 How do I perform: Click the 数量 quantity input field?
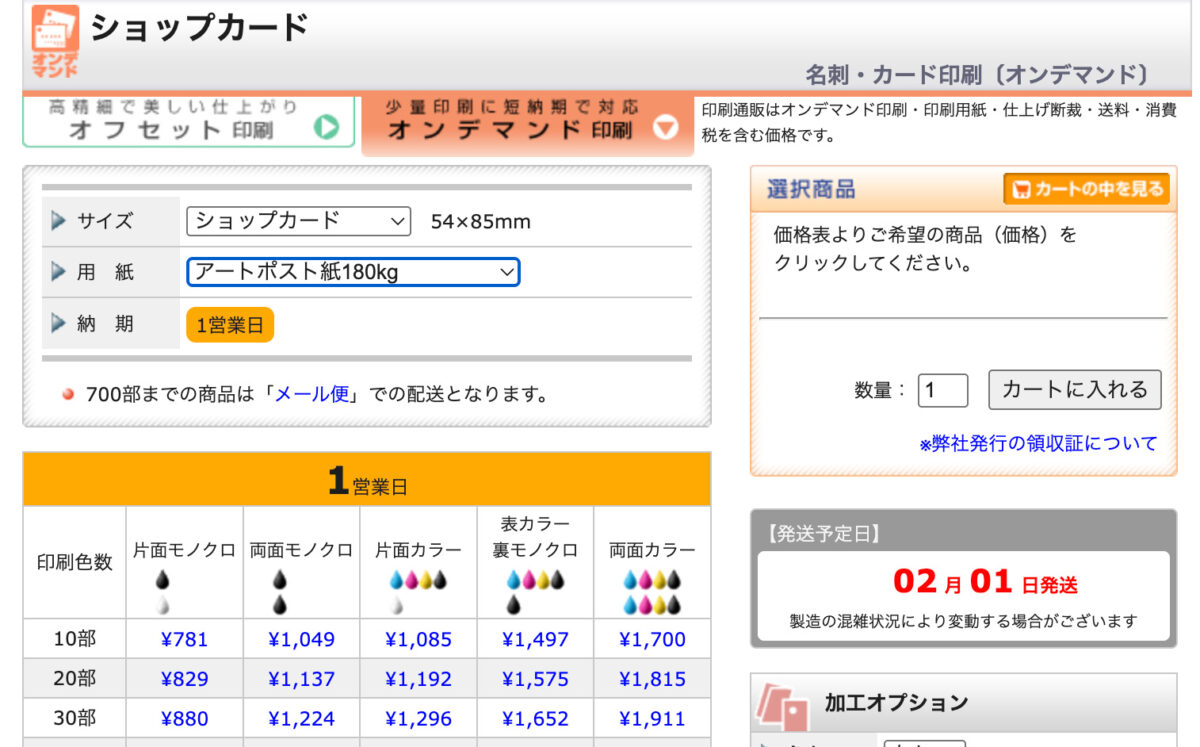942,390
